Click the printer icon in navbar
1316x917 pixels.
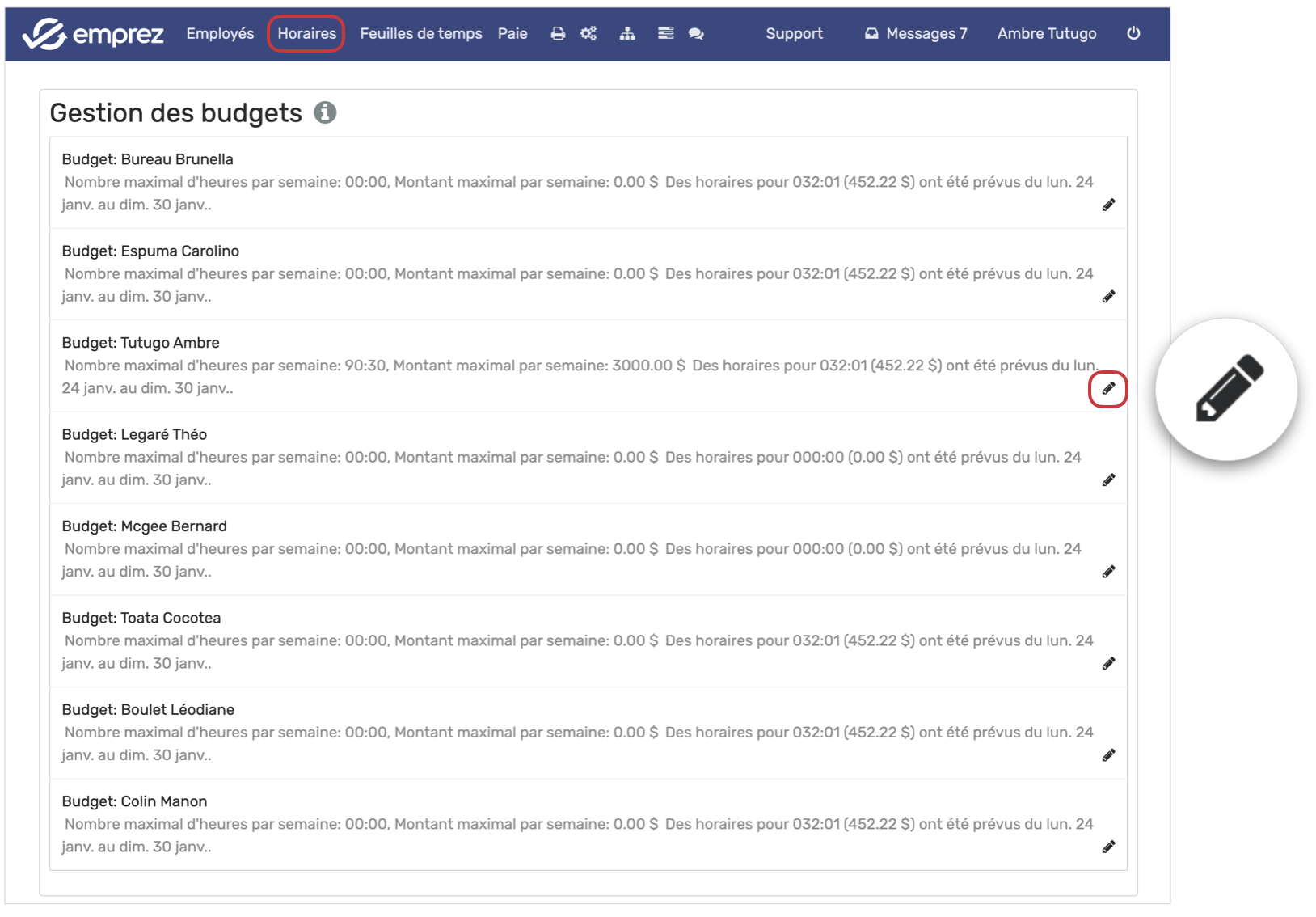tap(558, 34)
